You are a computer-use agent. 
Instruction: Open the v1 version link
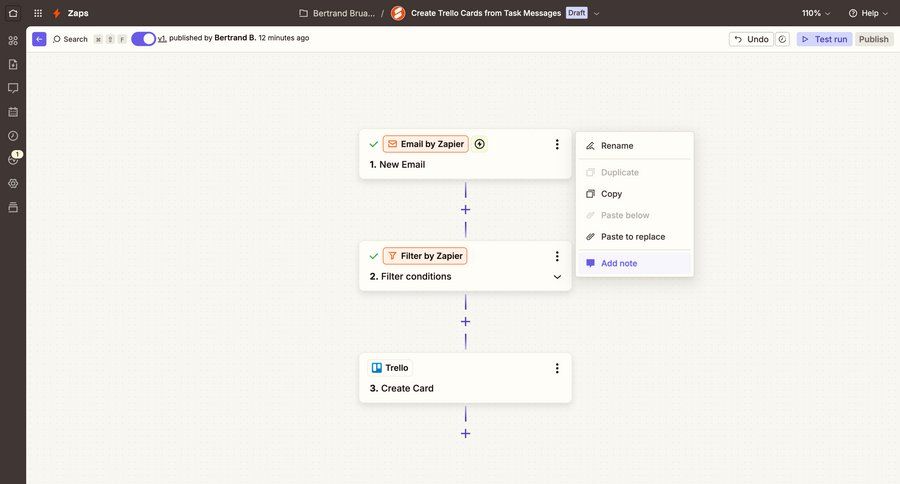162,38
